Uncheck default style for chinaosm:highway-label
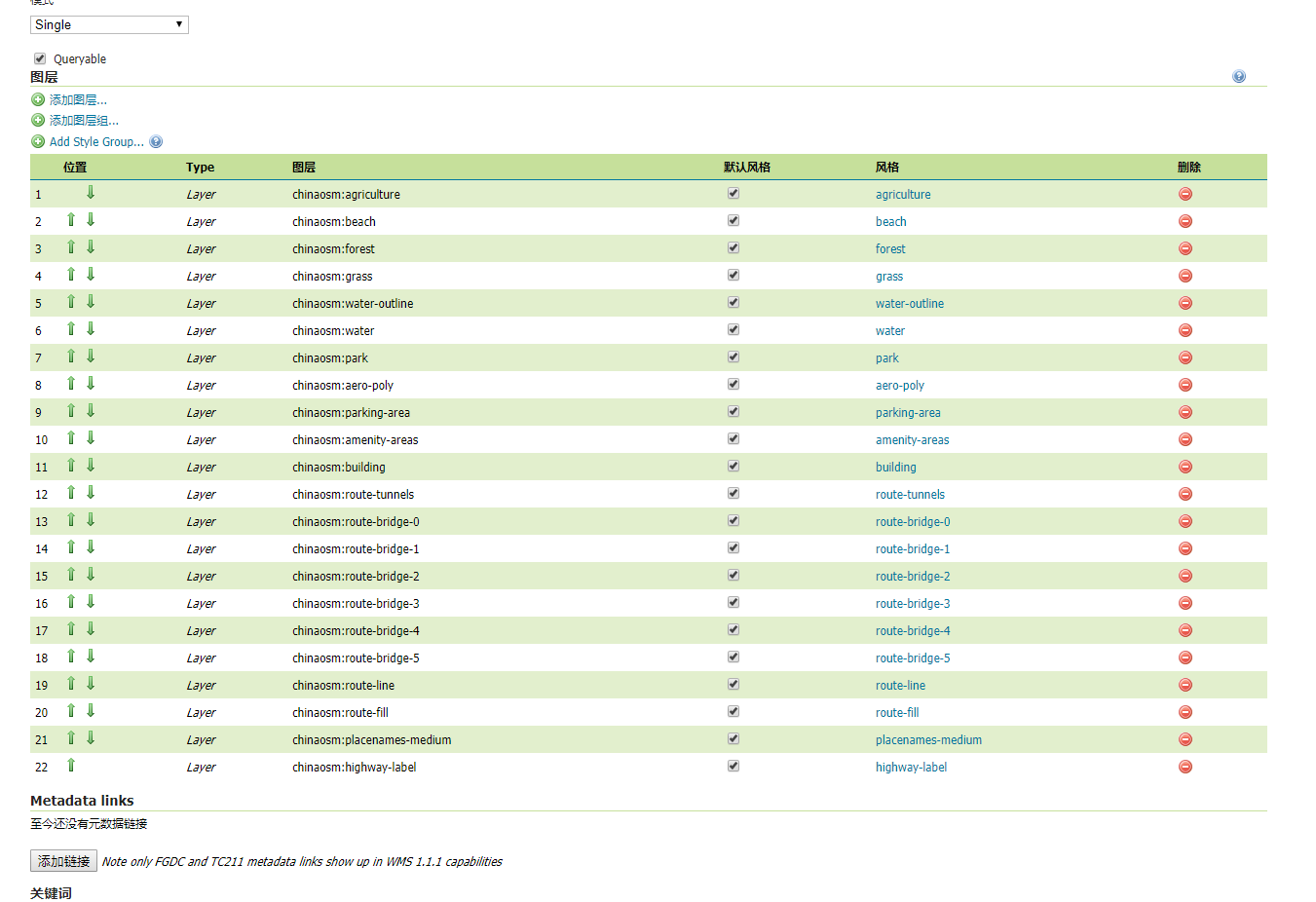This screenshot has height=902, width=1316. pyautogui.click(x=733, y=766)
